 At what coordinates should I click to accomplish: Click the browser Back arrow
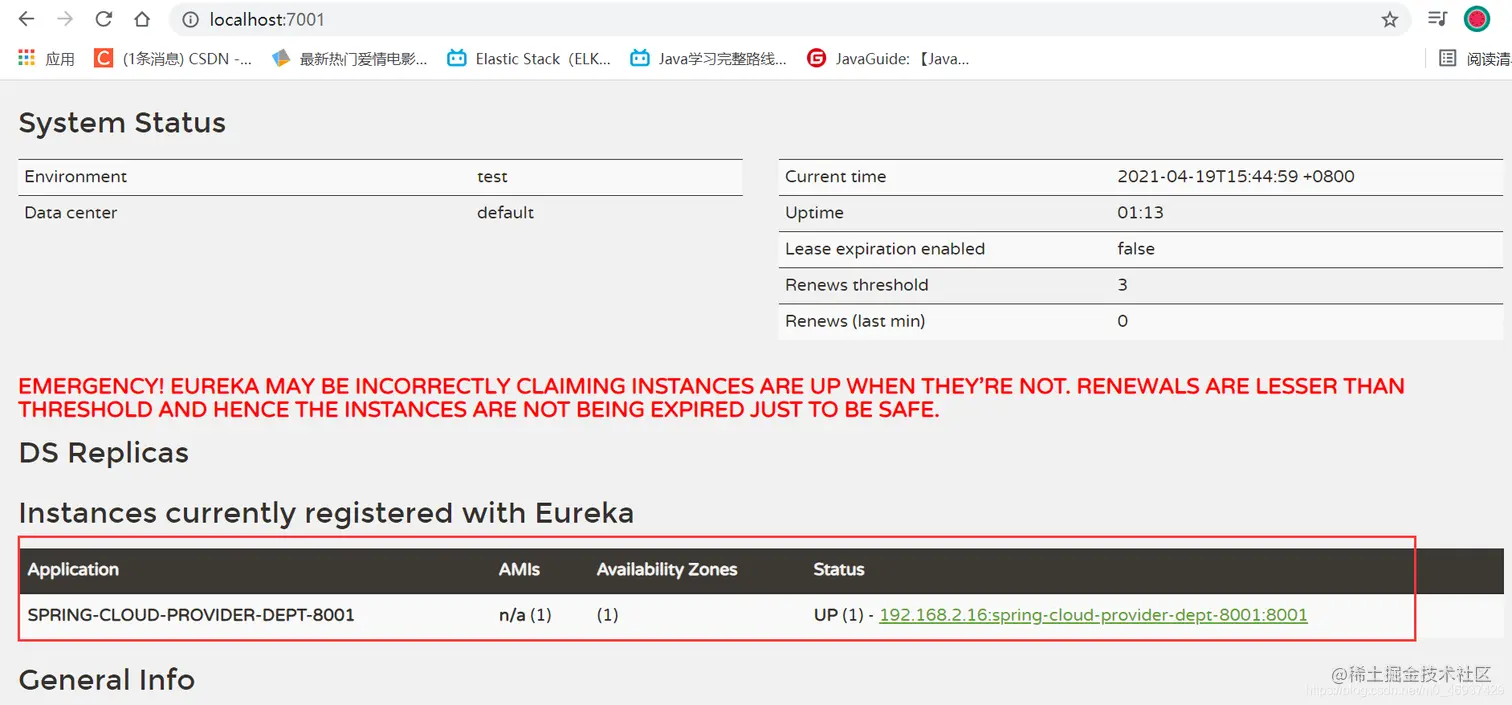pos(26,19)
